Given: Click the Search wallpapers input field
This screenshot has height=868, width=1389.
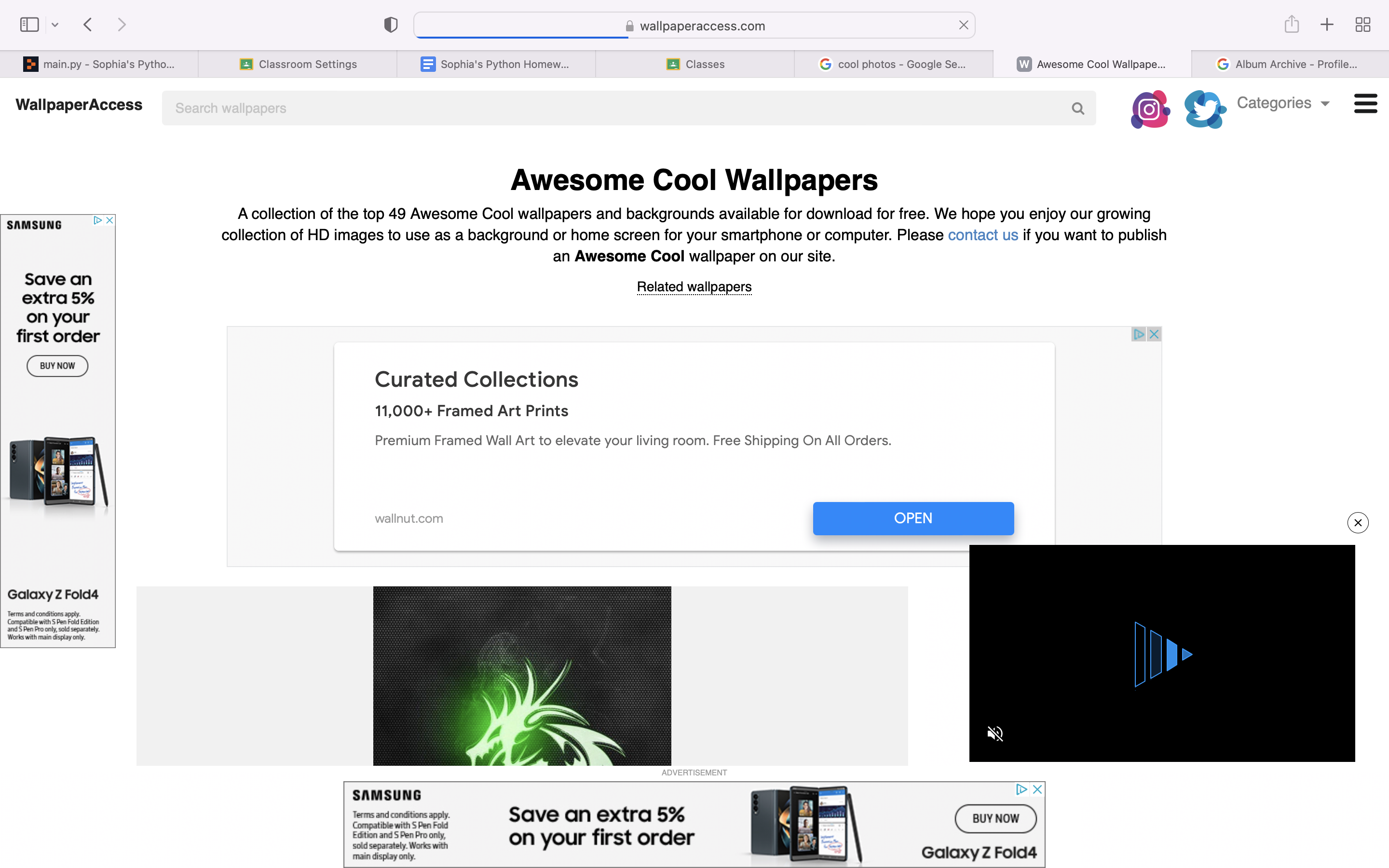Looking at the screenshot, I should tap(614, 108).
